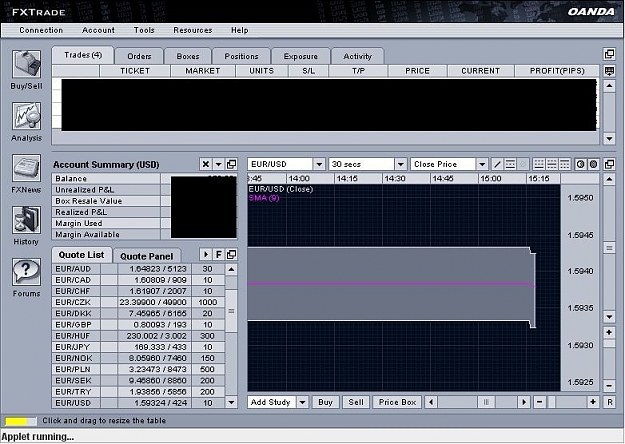The image size is (625, 444).
Task: Click the F button in the Quote List header
Action: [218, 254]
